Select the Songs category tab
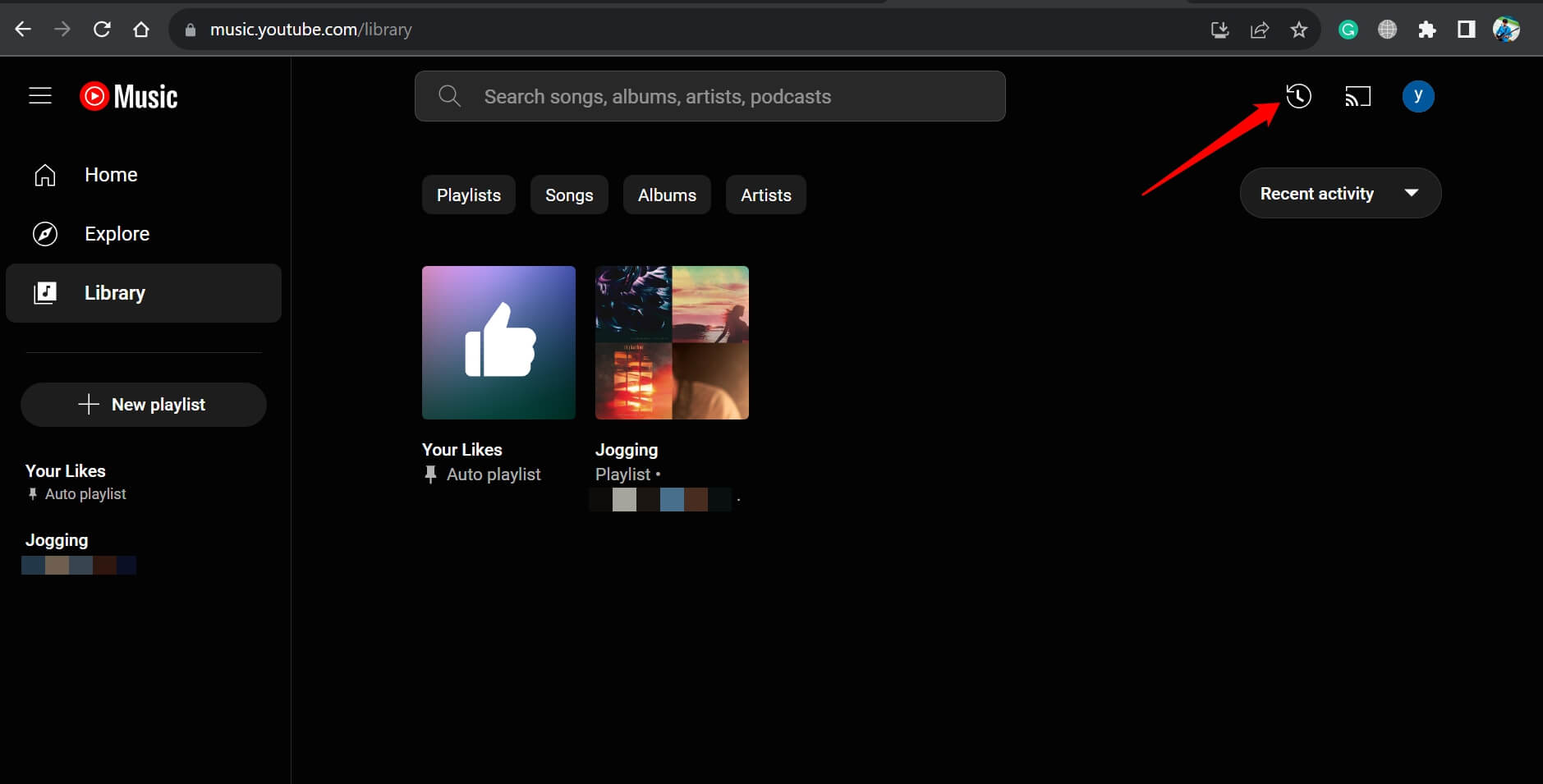 click(x=569, y=195)
